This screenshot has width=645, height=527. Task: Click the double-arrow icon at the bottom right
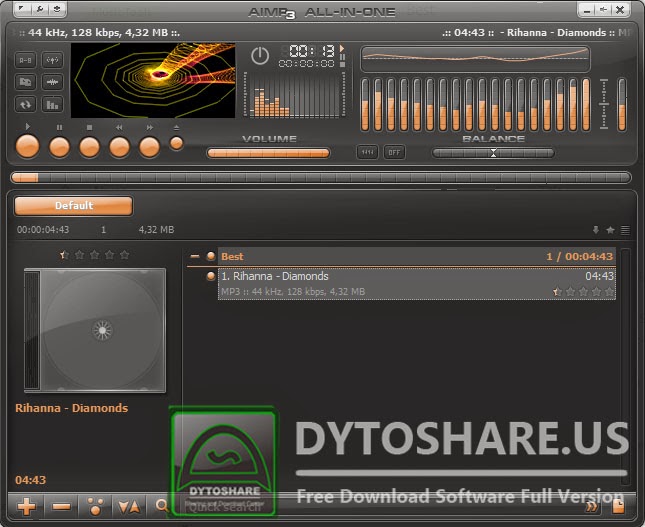(x=591, y=506)
